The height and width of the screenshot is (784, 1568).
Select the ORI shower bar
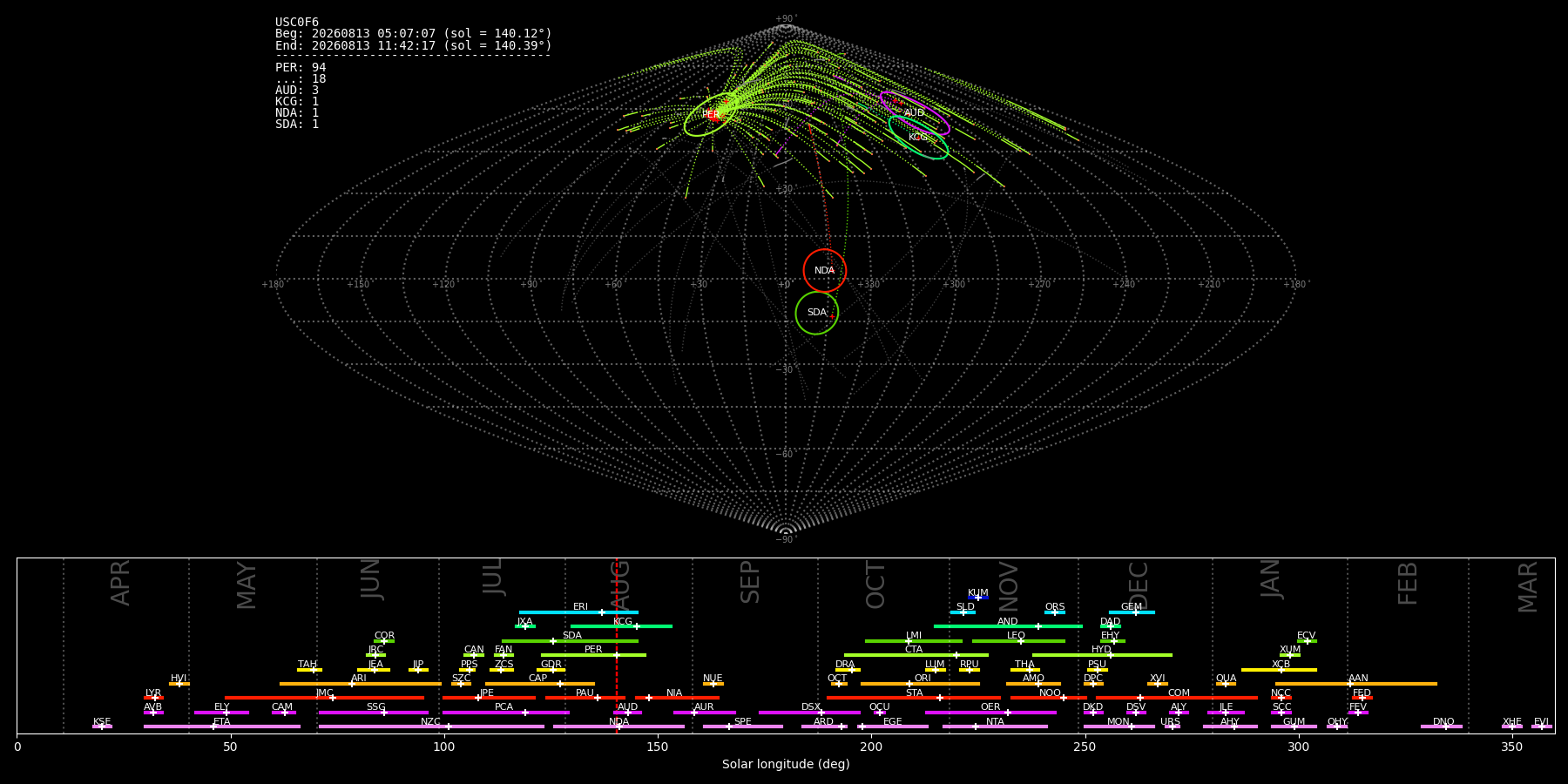[x=920, y=684]
